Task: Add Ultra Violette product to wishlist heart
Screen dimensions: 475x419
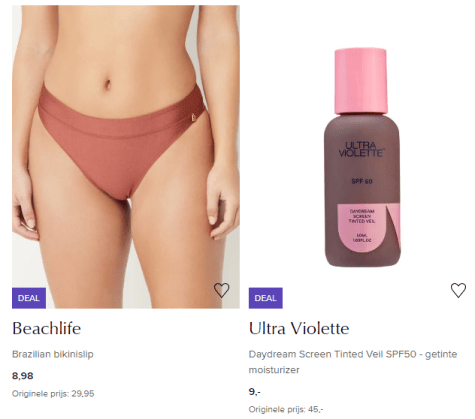Action: click(458, 290)
